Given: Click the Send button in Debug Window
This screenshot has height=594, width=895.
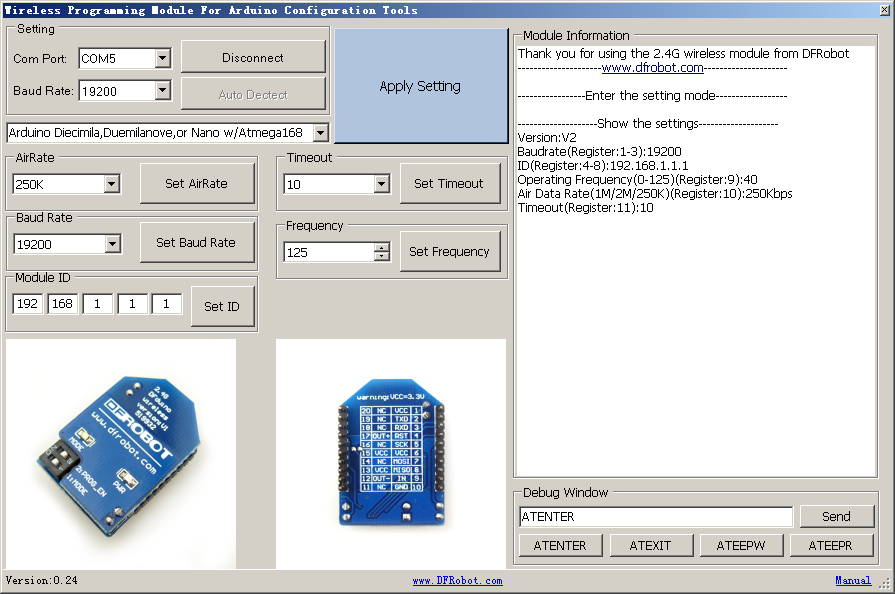Looking at the screenshot, I should click(836, 516).
